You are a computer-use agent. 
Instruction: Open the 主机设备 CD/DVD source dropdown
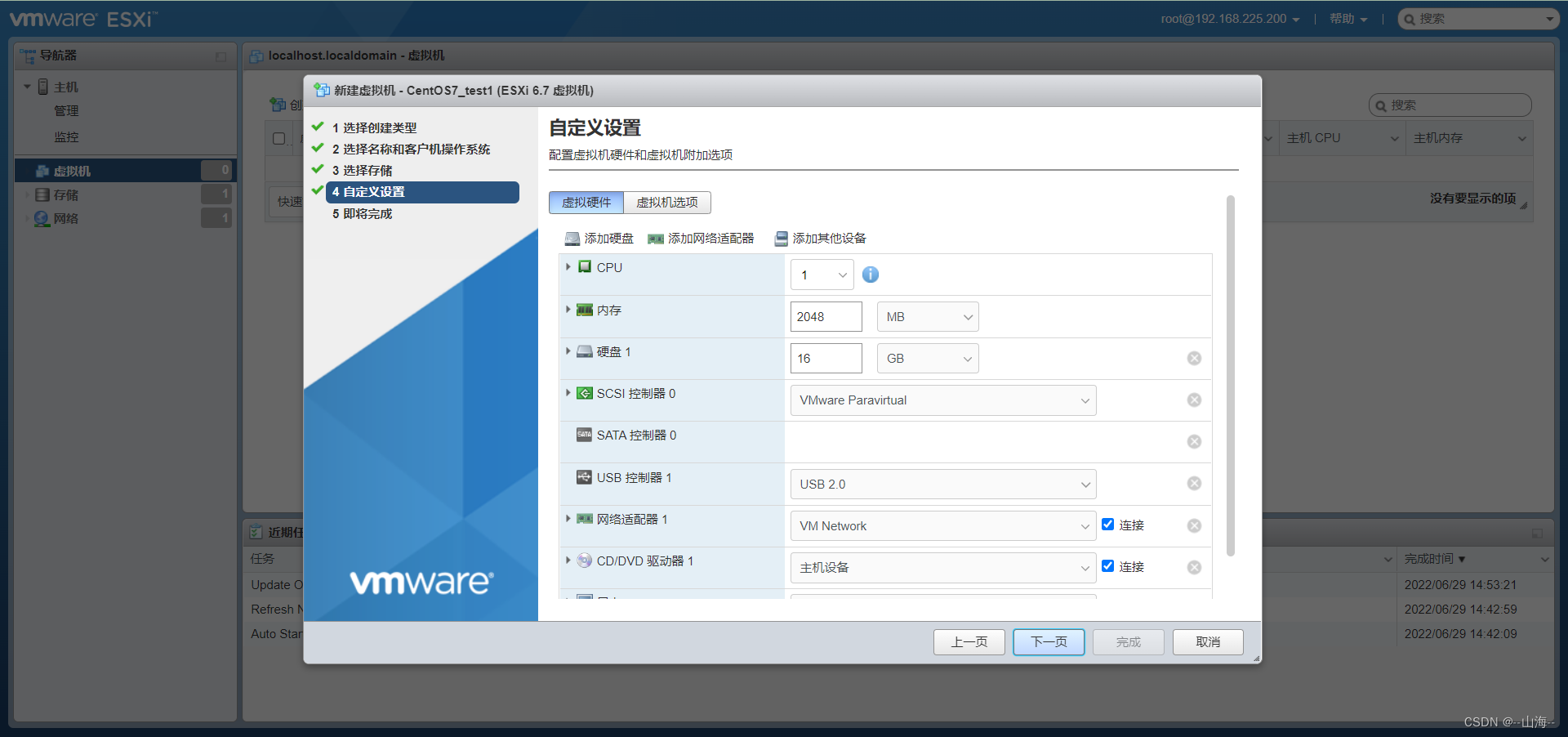943,568
